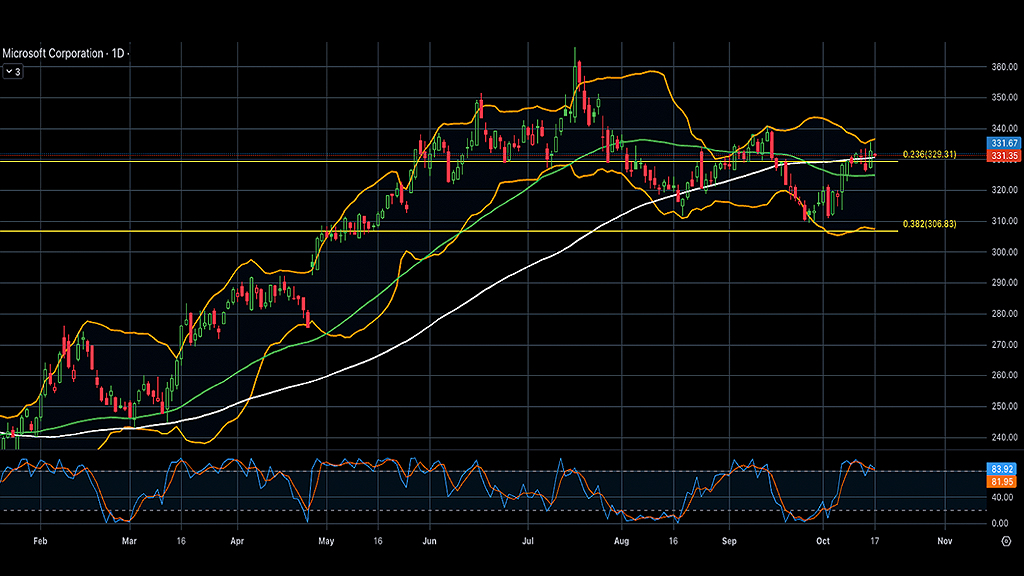Click the Mar date axis label
1024x576 pixels.
pyautogui.click(x=129, y=541)
